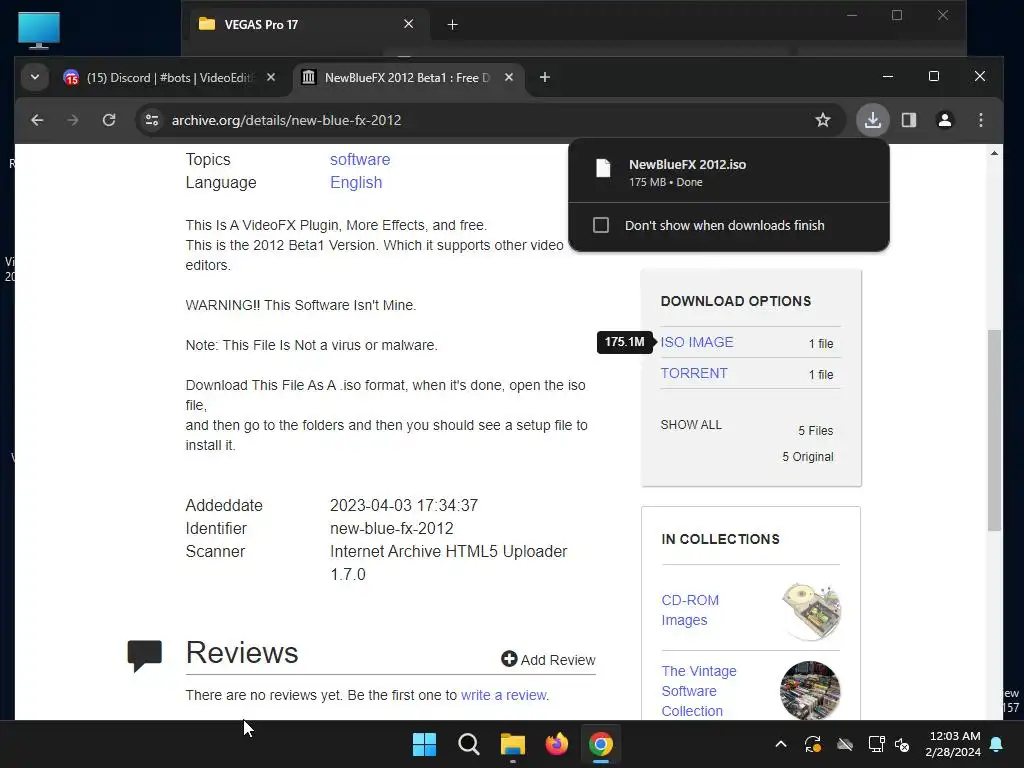
Task: Open the tab search dropdown arrow
Action: tap(35, 78)
